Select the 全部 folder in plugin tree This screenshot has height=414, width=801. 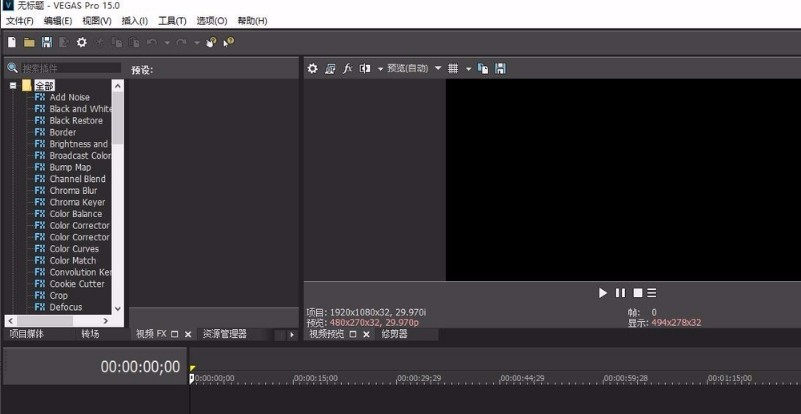click(44, 86)
